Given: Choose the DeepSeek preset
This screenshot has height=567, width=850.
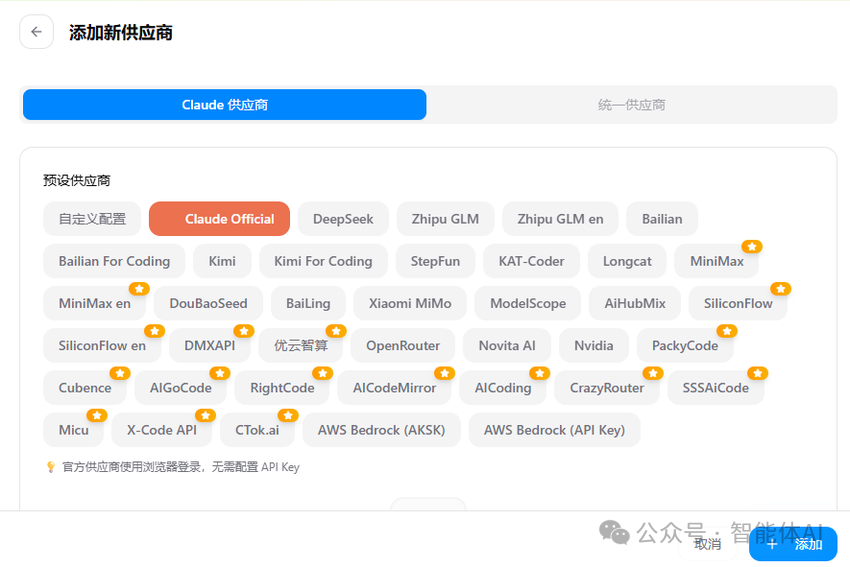Looking at the screenshot, I should coord(343,219).
